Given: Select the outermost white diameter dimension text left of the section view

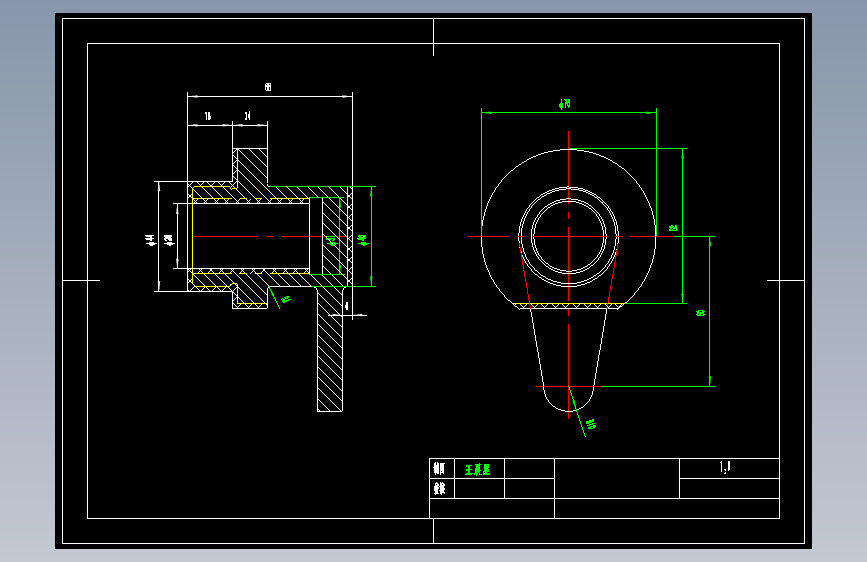Looking at the screenshot, I should pyautogui.click(x=150, y=240).
